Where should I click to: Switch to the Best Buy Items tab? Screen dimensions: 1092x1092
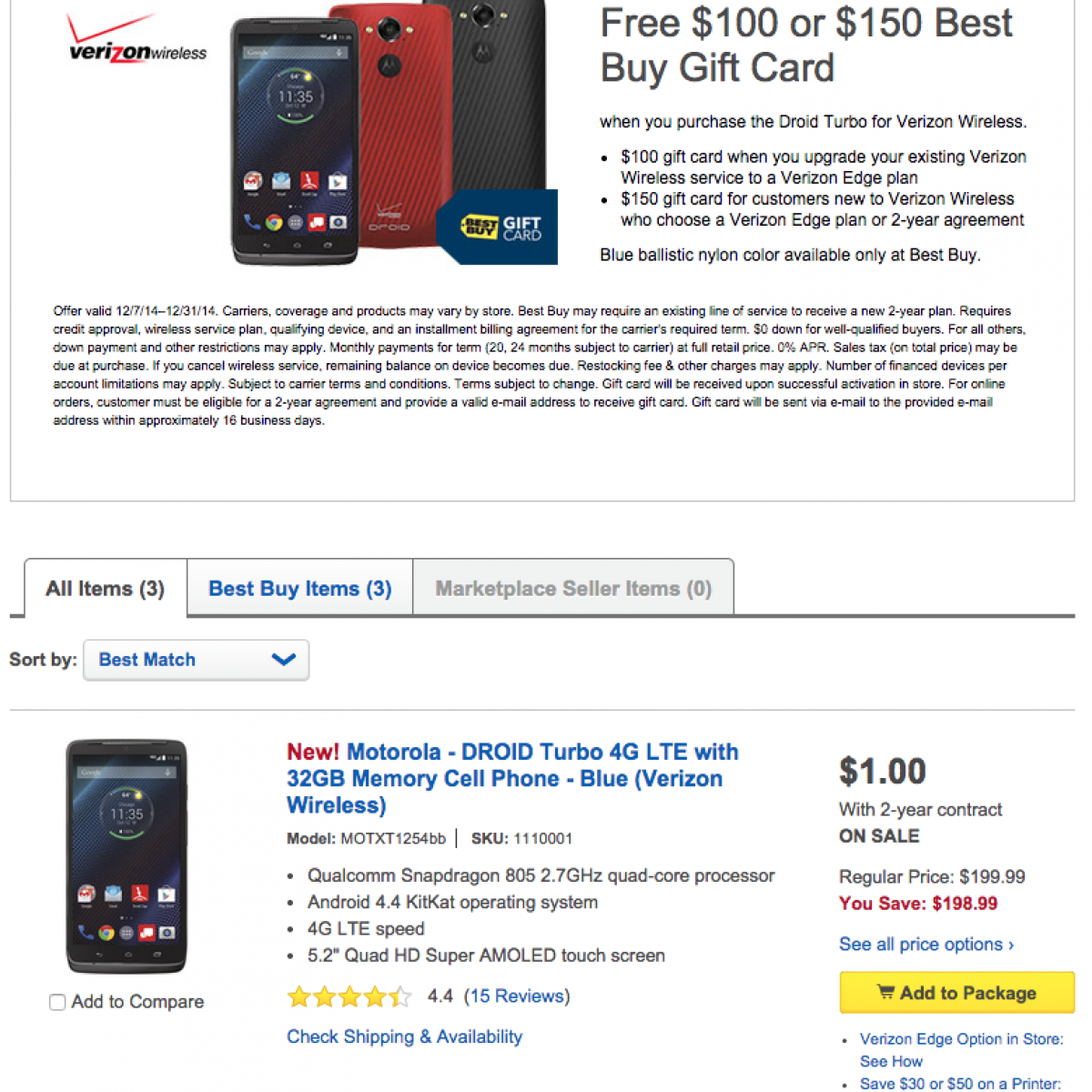pos(299,589)
